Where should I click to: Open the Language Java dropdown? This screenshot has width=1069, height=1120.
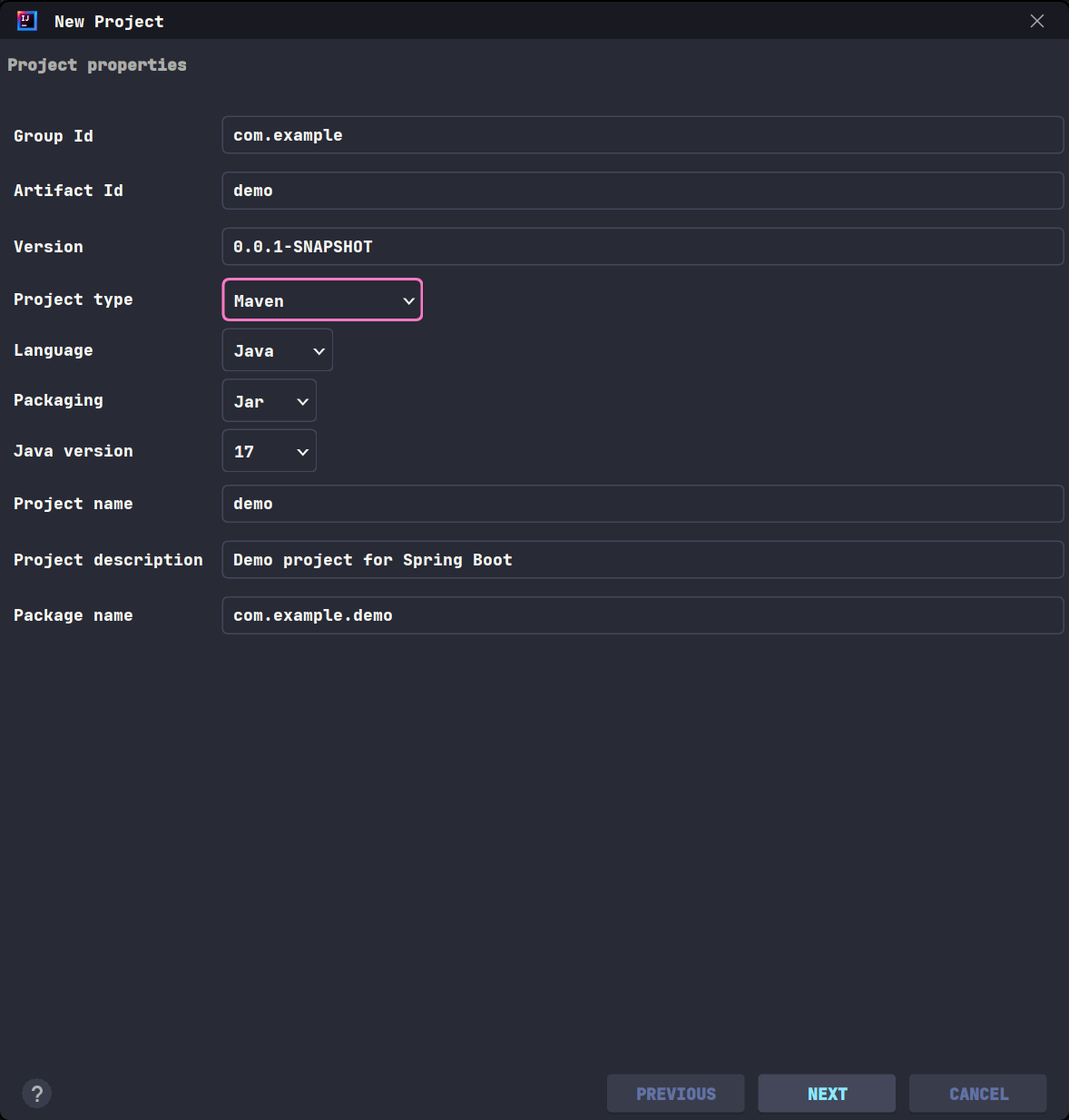click(x=278, y=350)
